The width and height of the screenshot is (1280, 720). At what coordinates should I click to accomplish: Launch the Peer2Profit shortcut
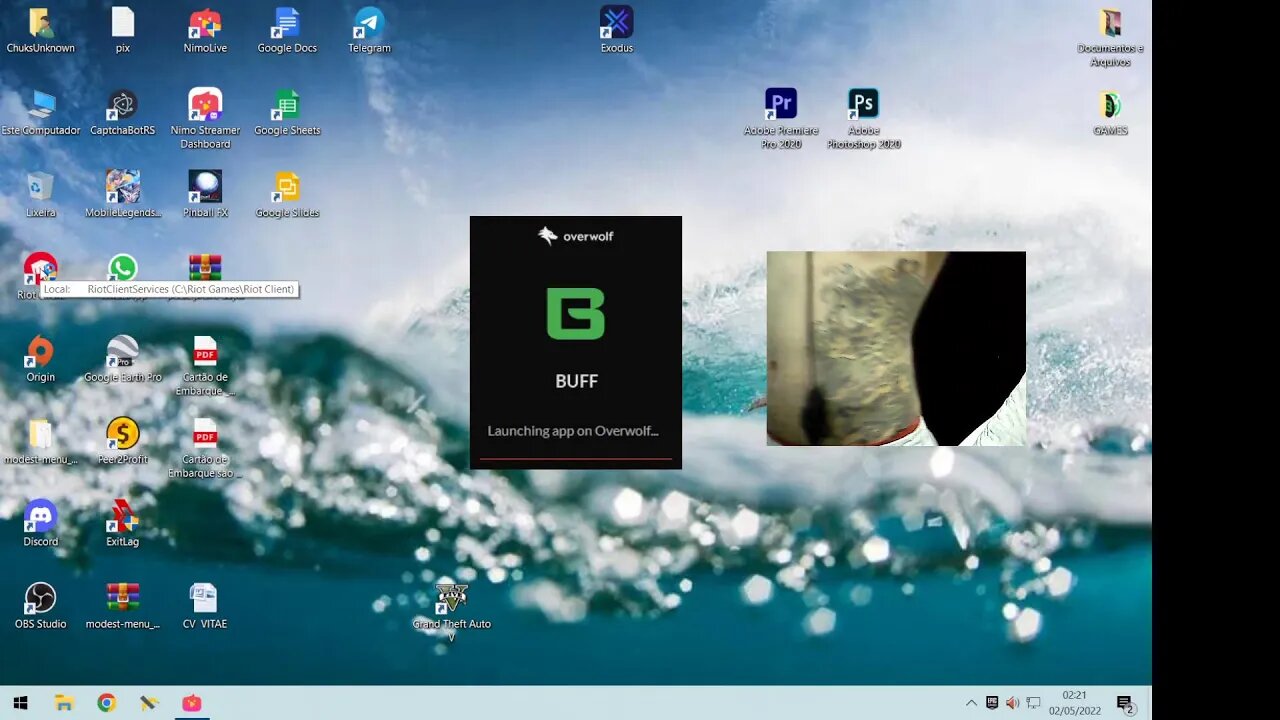point(122,441)
